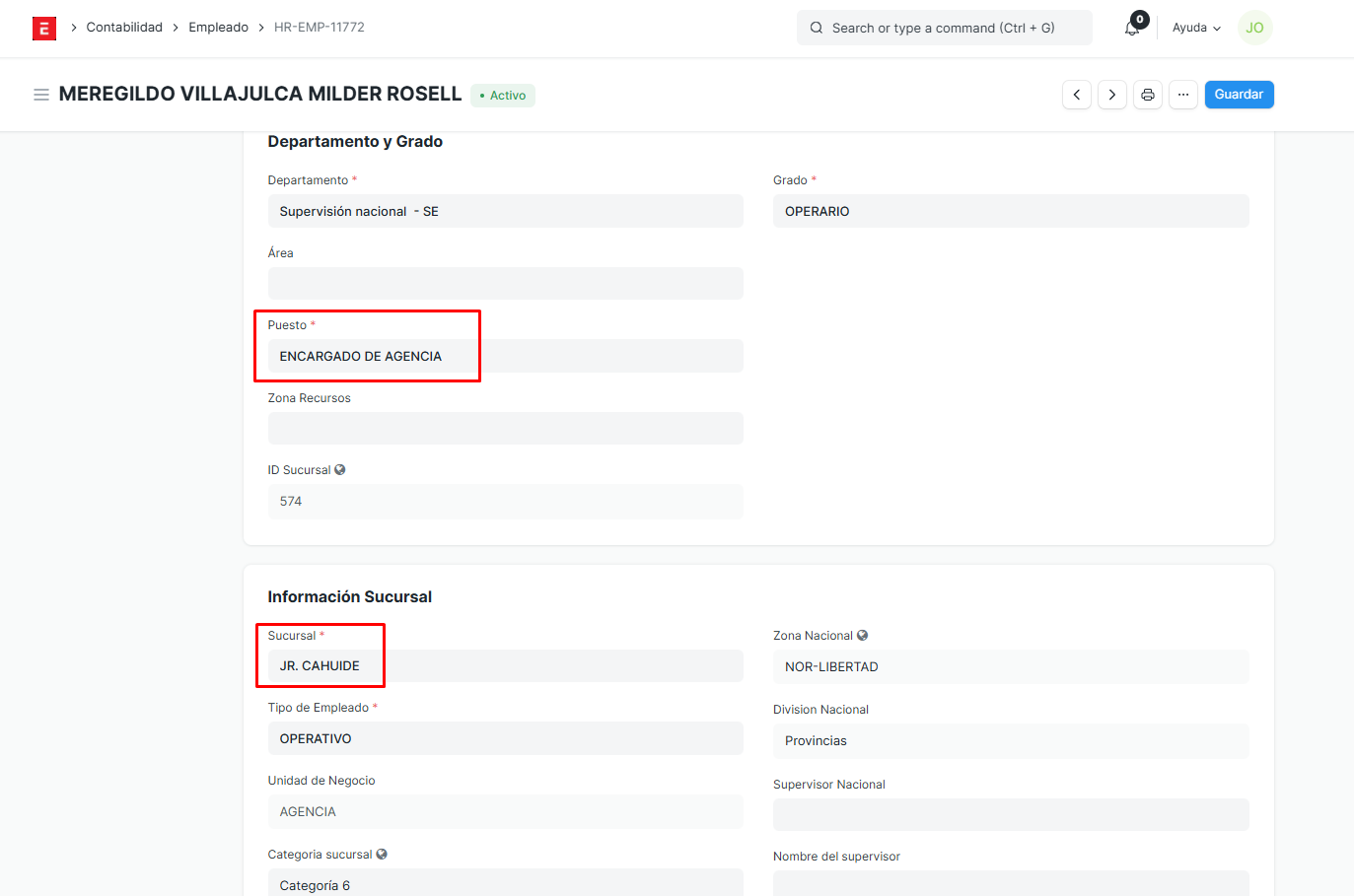Navigate to Contabilidad breadcrumb
Viewport: 1354px width, 896px height.
[124, 28]
